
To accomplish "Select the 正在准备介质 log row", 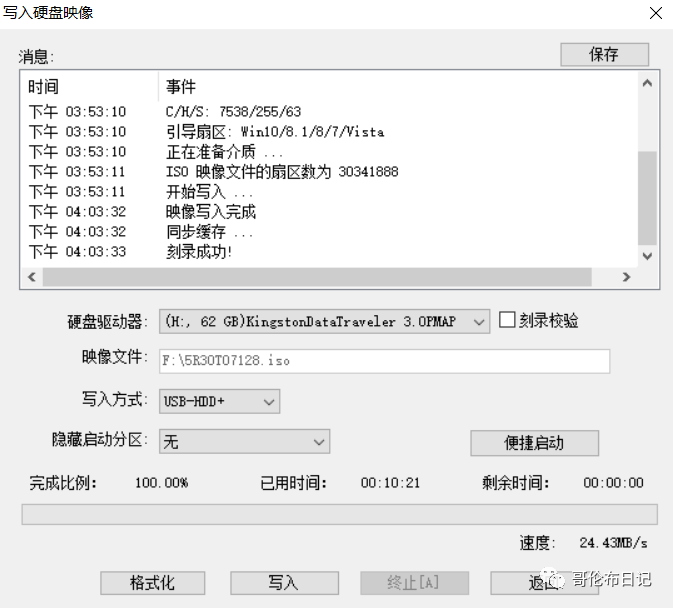I will 329,152.
